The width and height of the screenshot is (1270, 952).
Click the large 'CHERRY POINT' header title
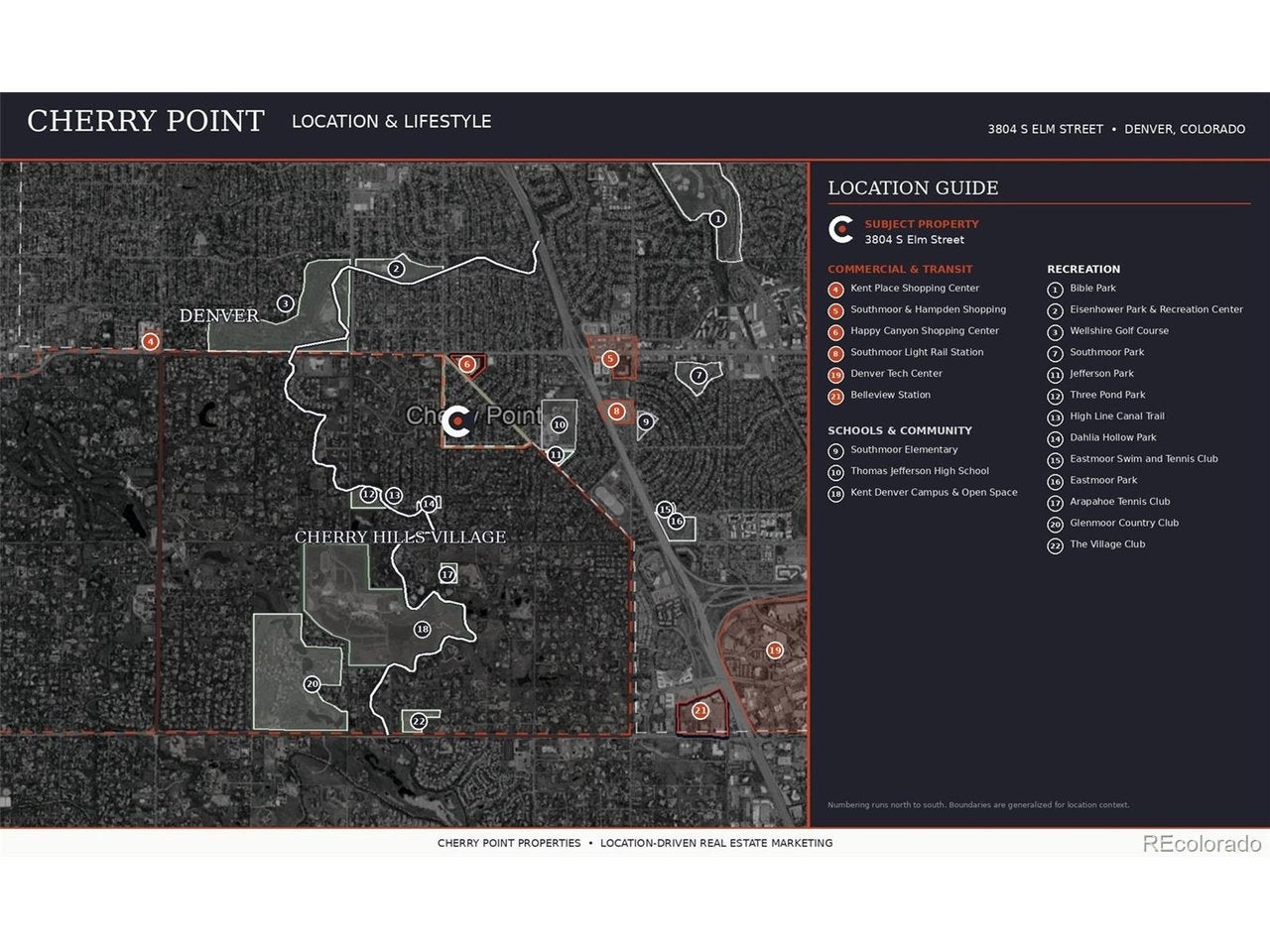point(146,121)
